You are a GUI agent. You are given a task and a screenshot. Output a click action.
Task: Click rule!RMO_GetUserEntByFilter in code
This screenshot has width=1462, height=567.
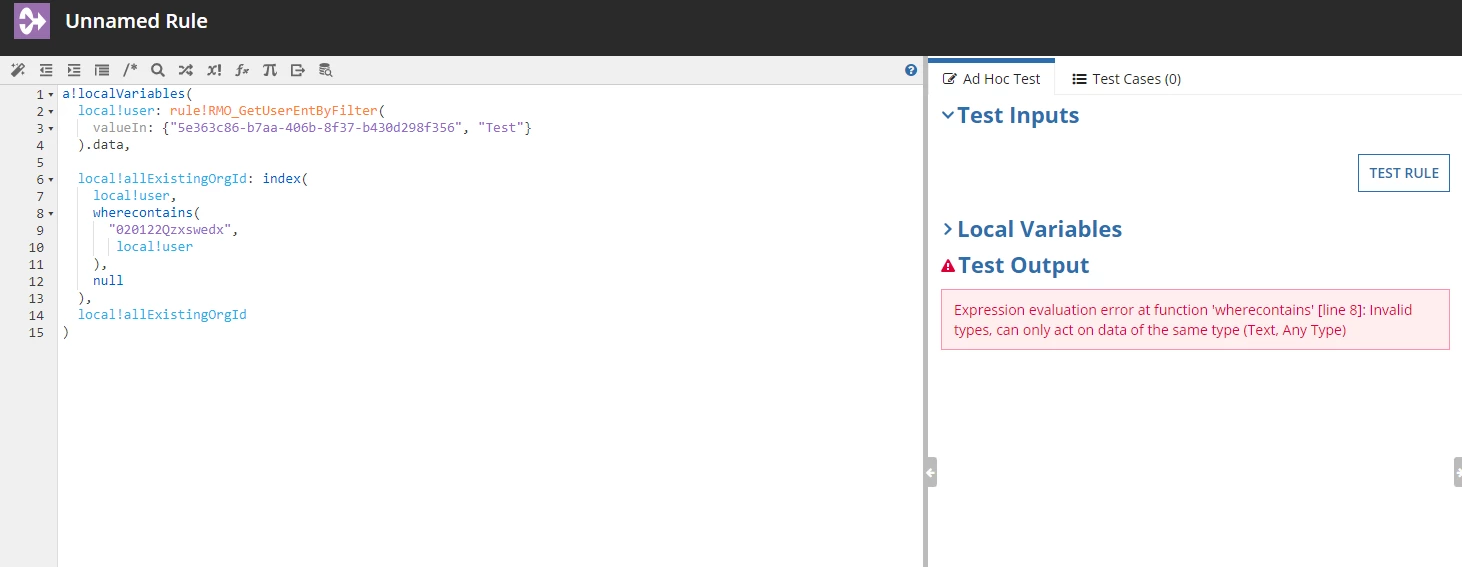coord(273,111)
